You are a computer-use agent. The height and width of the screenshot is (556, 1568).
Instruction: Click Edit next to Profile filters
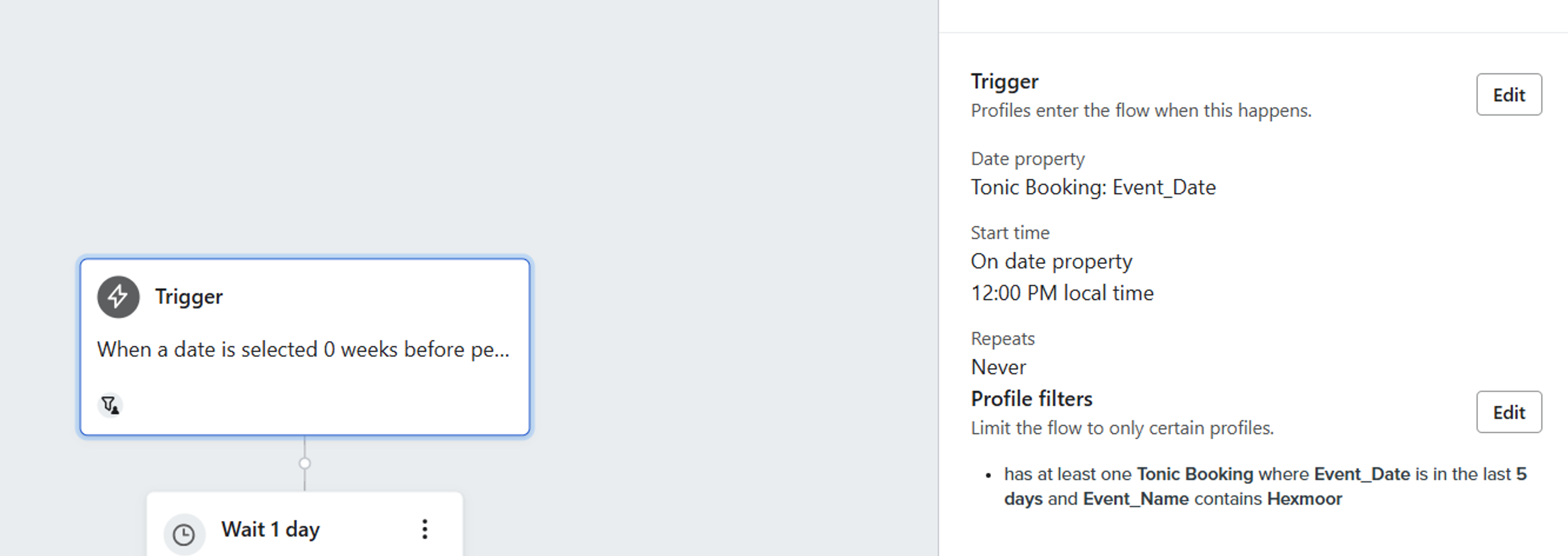[1509, 412]
